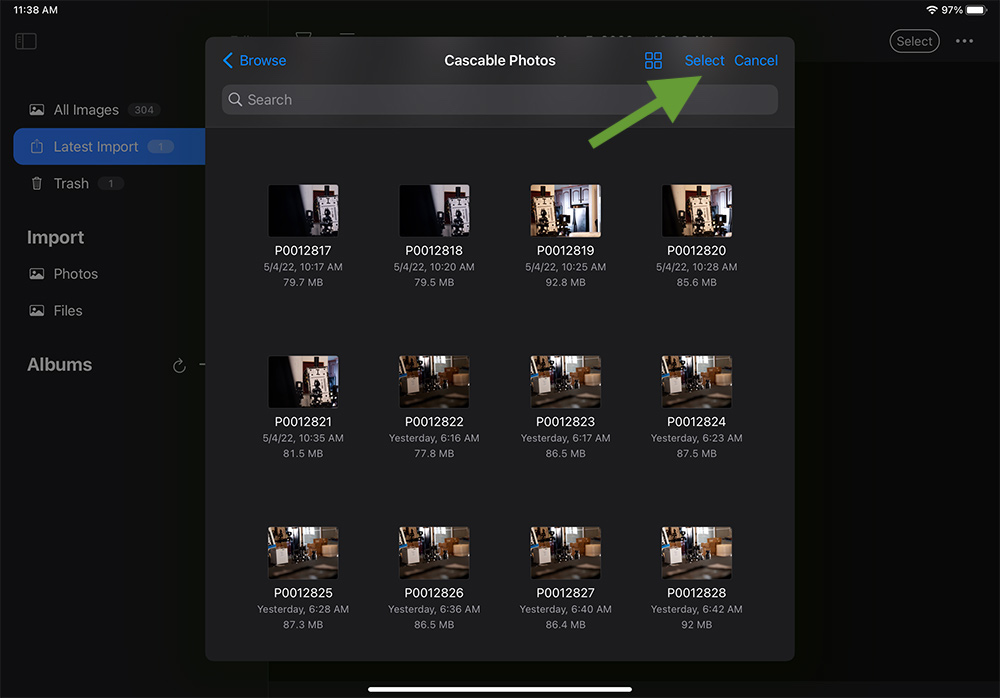Click the magnifier icon in Search
Viewport: 1000px width, 698px height.
coord(235,100)
